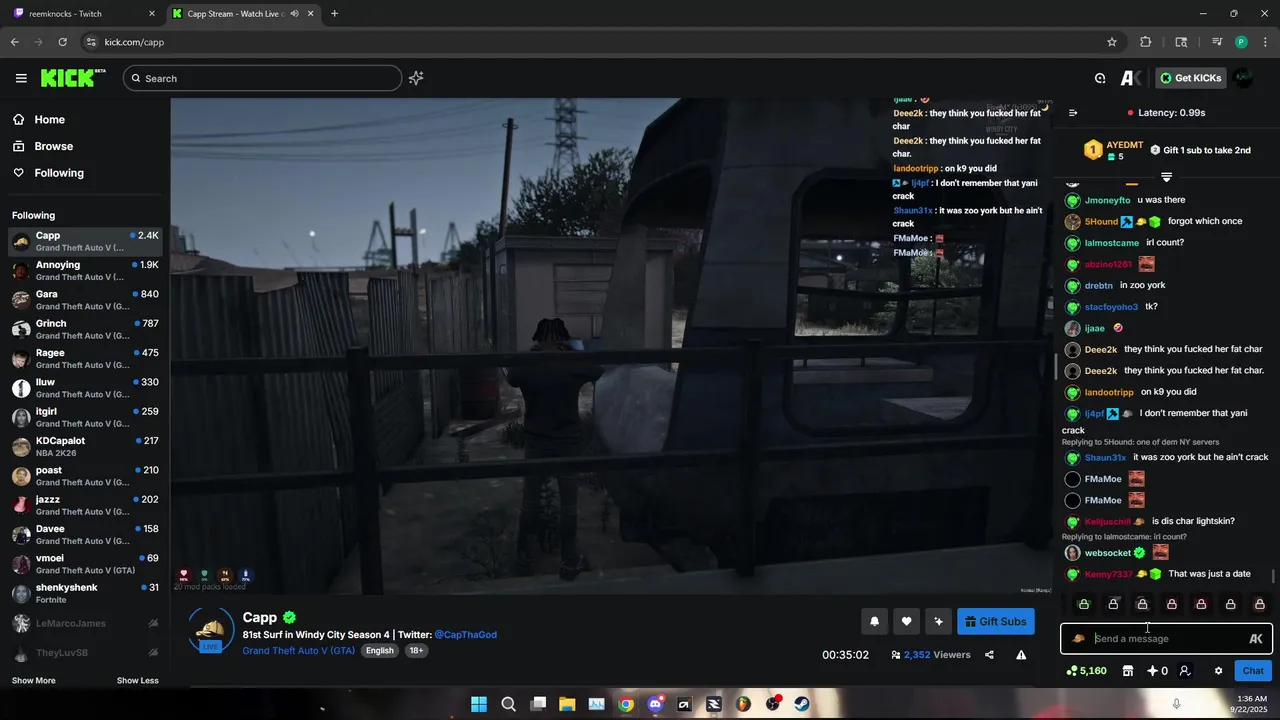
Task: Open Discord from taskbar
Action: click(655, 704)
